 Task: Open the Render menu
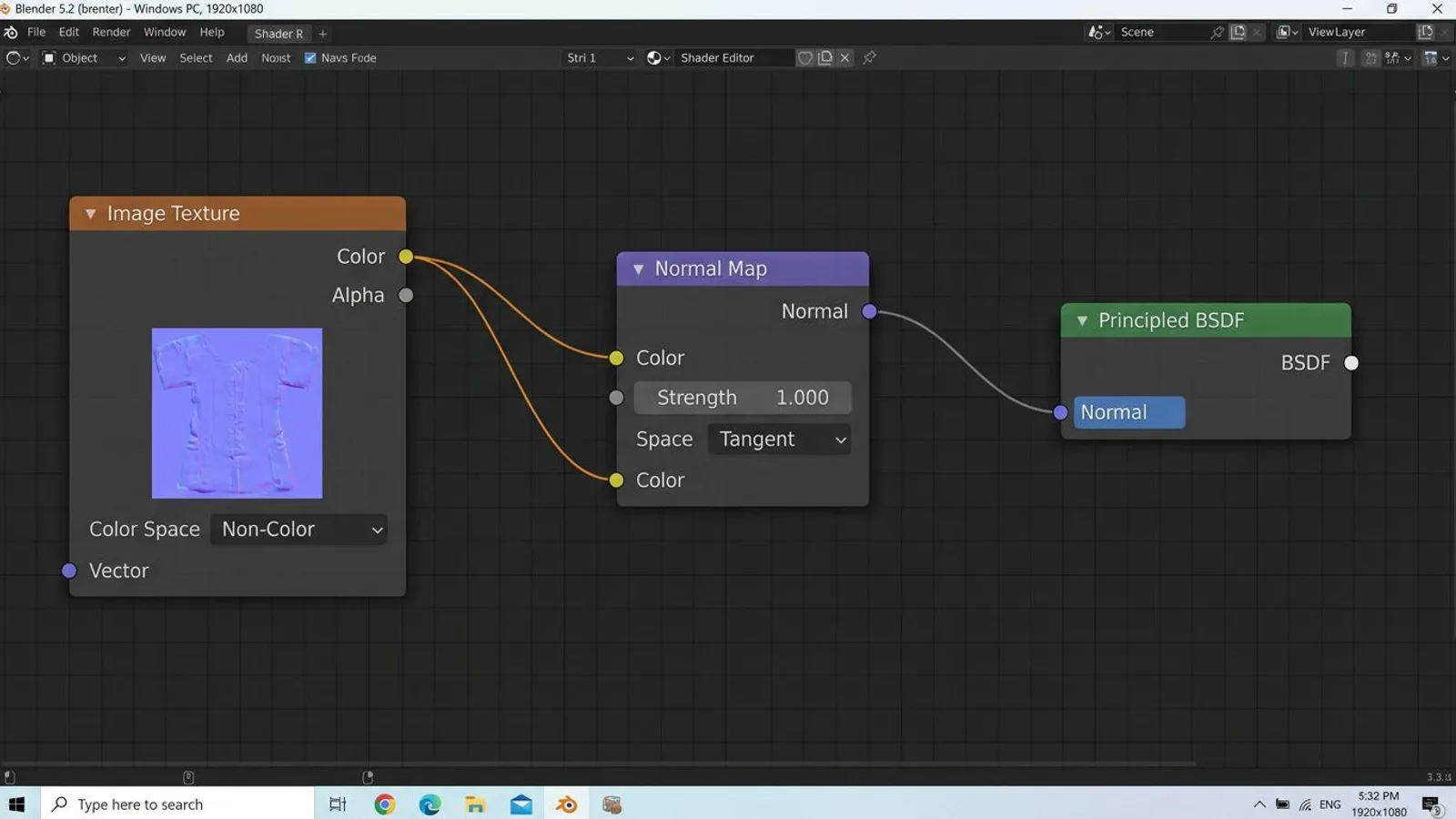coord(111,32)
